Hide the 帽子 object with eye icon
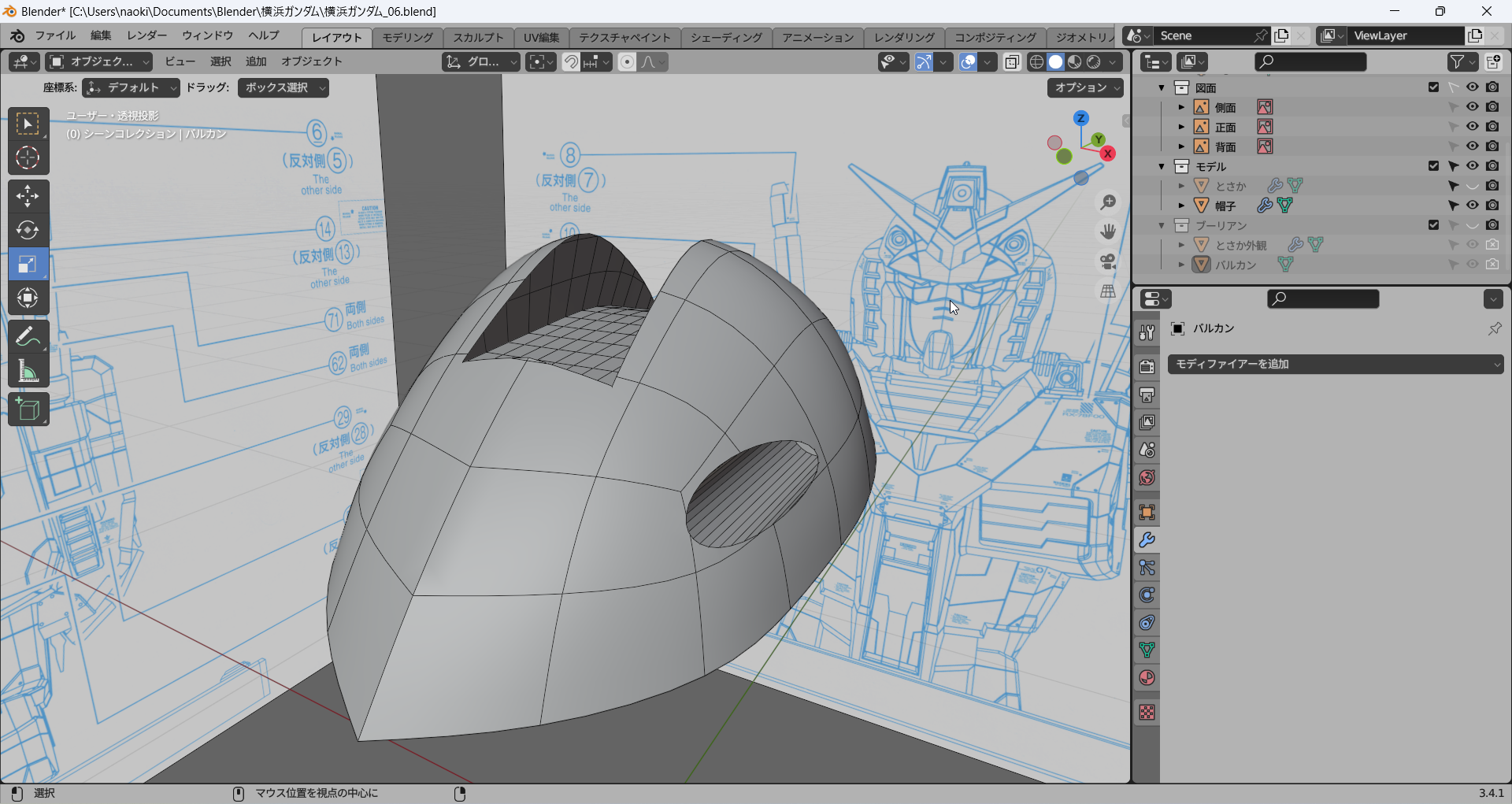The width and height of the screenshot is (1512, 804). pos(1472,206)
